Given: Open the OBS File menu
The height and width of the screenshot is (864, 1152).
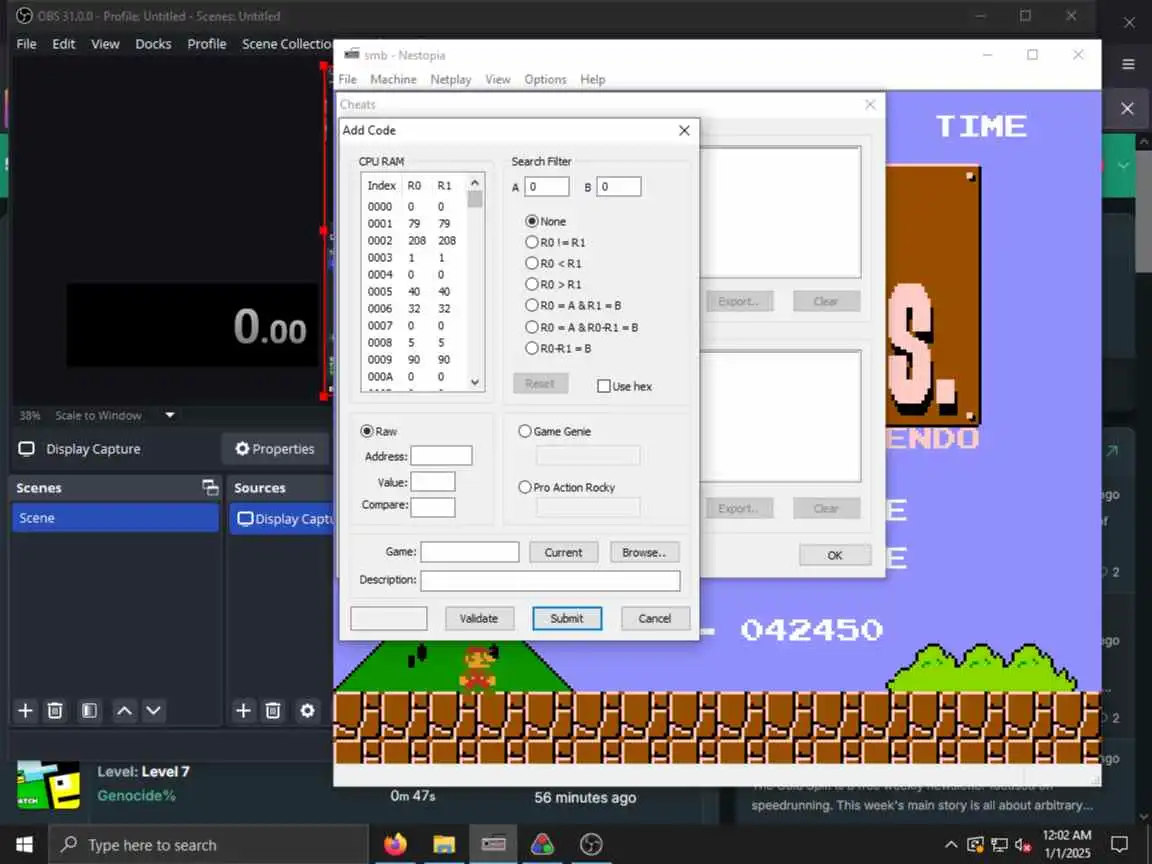Looking at the screenshot, I should 26,44.
